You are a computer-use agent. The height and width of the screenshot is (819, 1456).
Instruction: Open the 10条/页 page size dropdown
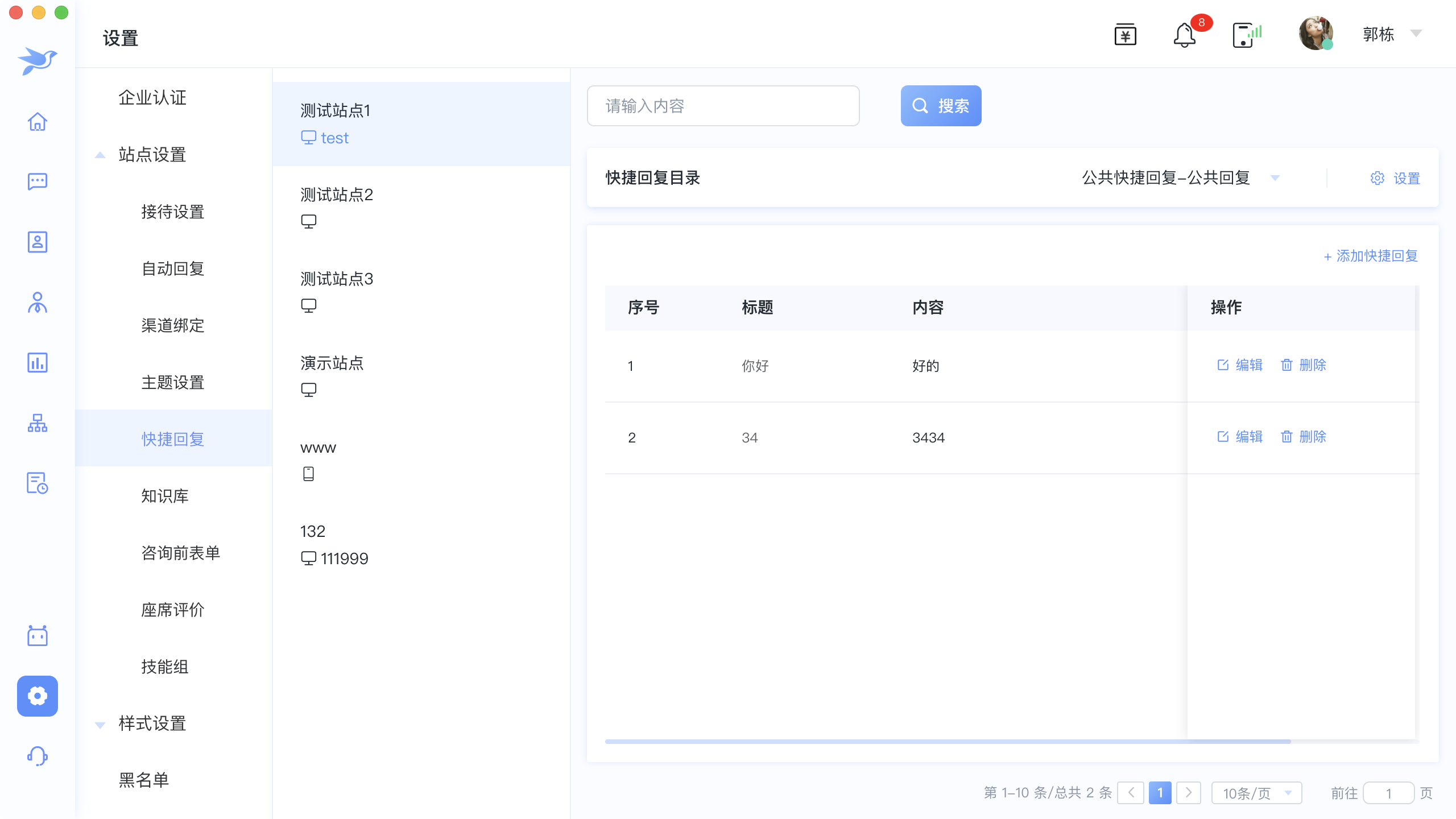point(1256,793)
